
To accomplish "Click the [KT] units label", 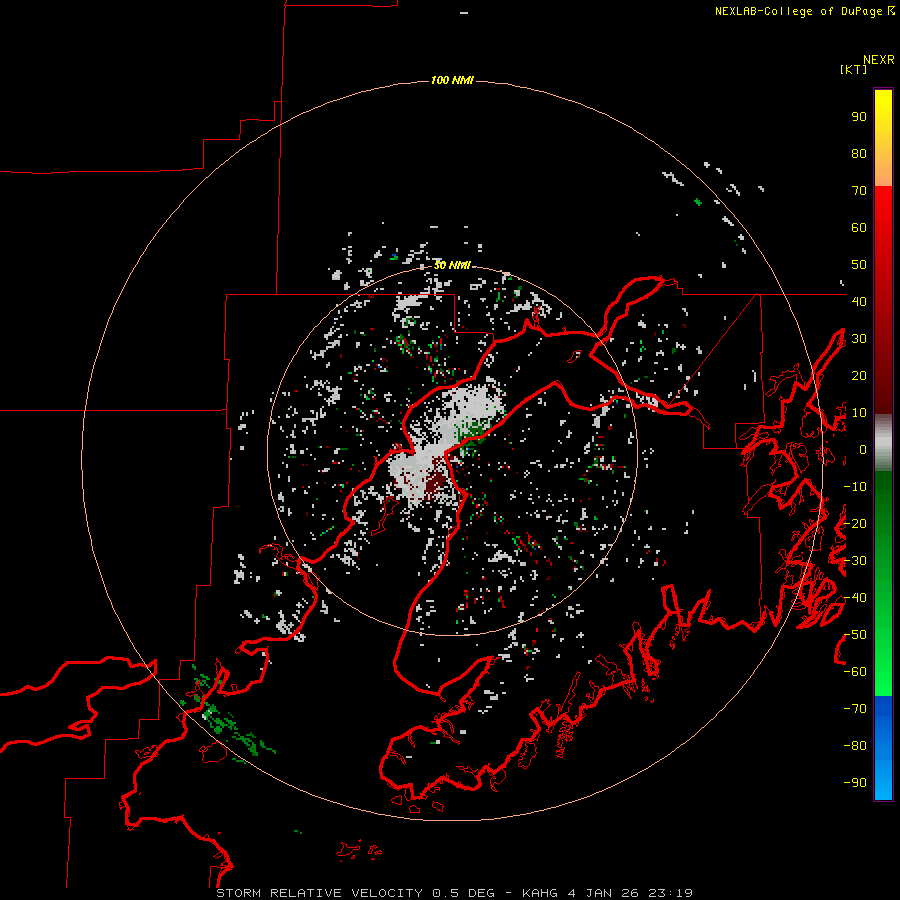I will point(854,69).
